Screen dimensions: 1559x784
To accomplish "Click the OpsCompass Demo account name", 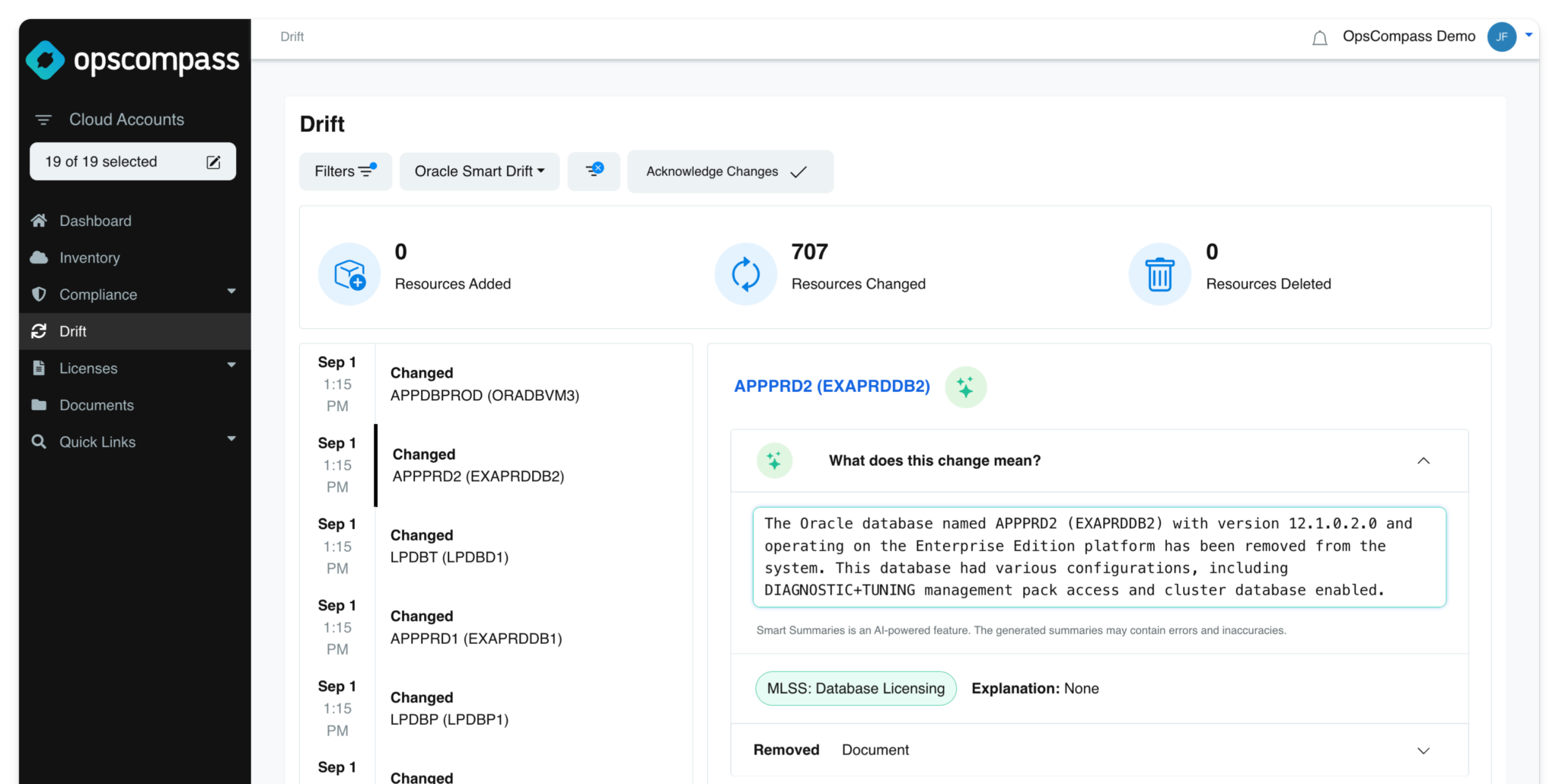I will (x=1409, y=37).
